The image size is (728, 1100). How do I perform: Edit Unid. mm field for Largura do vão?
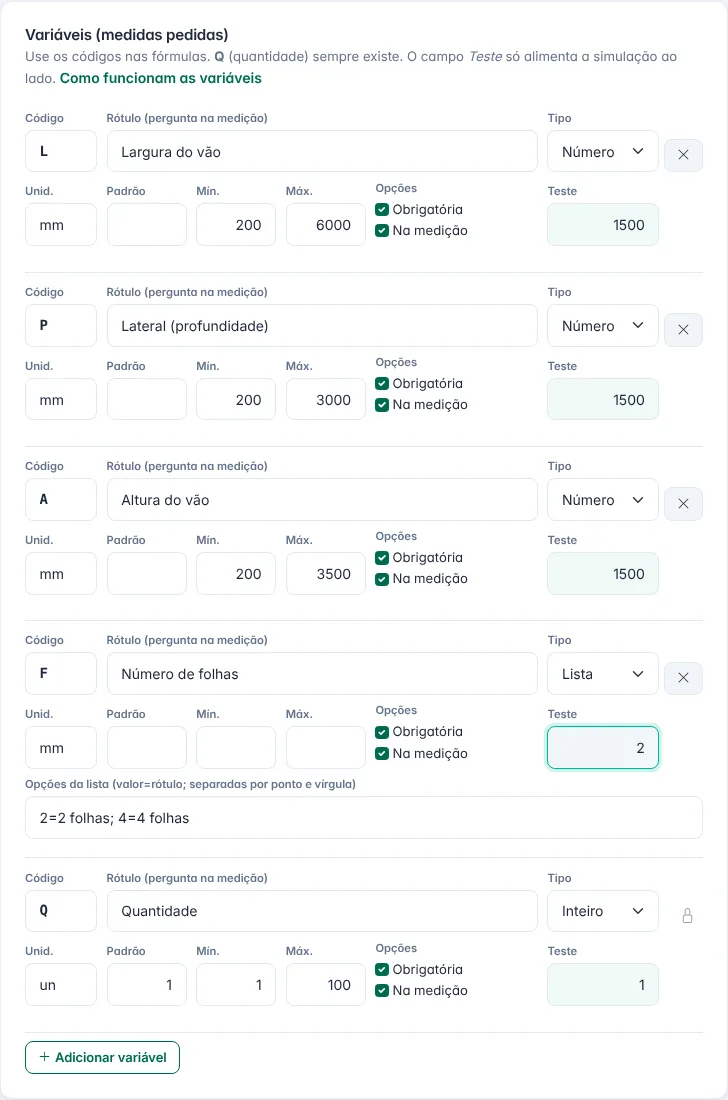pyautogui.click(x=61, y=224)
